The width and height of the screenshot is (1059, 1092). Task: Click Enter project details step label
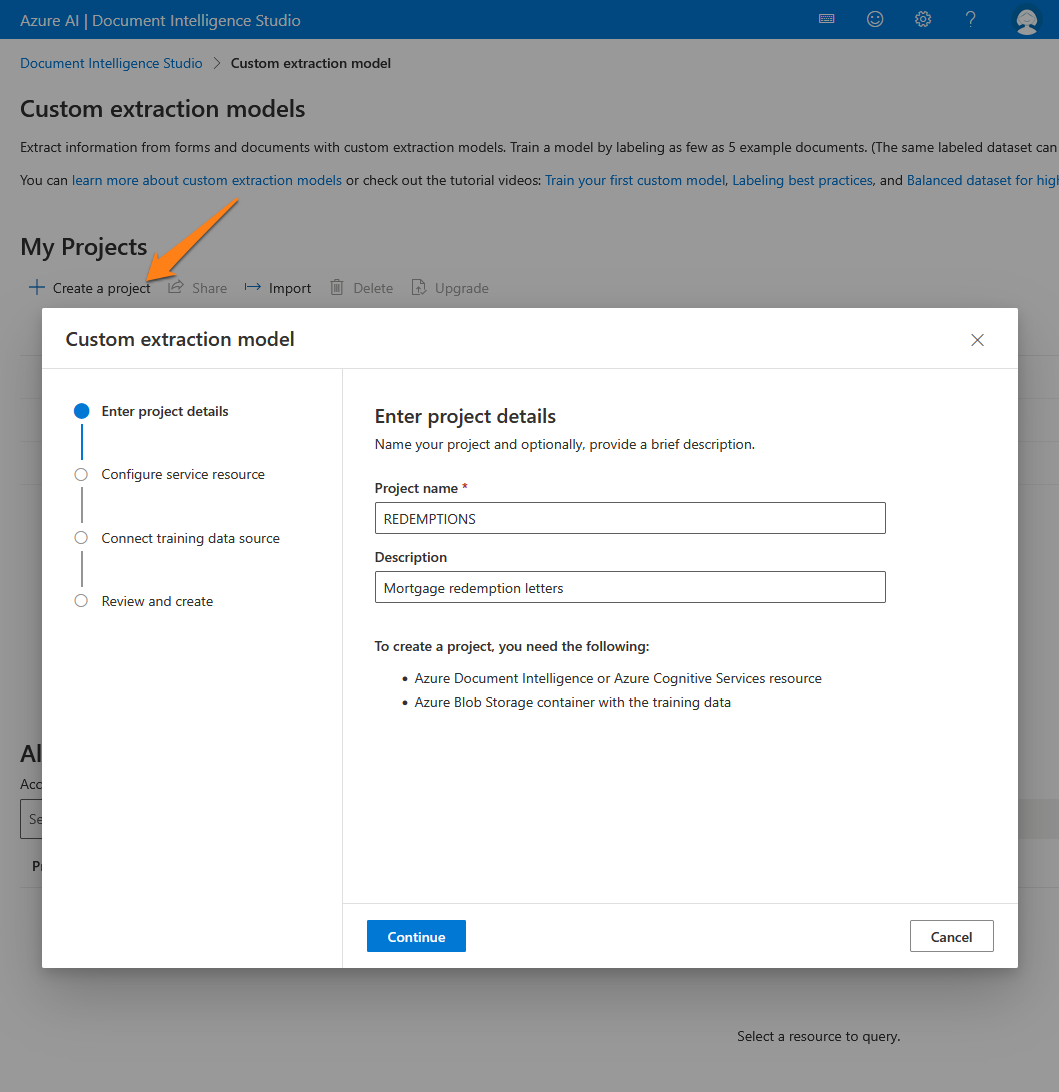click(165, 412)
